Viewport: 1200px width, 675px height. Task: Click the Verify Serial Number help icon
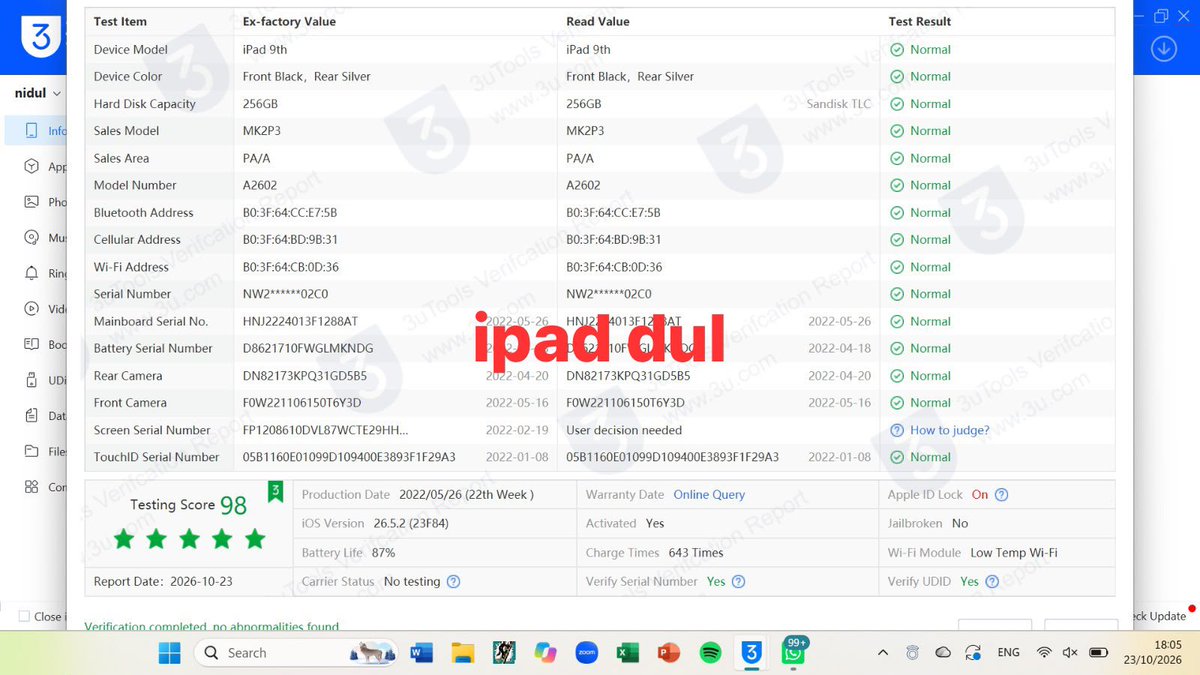[738, 582]
